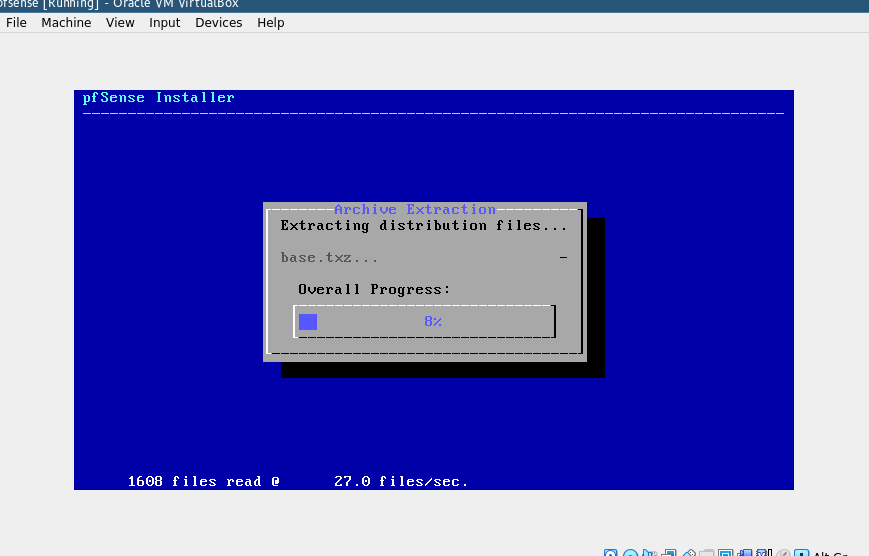Click the 'base.txz...' file entry
This screenshot has width=869, height=556.
pyautogui.click(x=329, y=258)
